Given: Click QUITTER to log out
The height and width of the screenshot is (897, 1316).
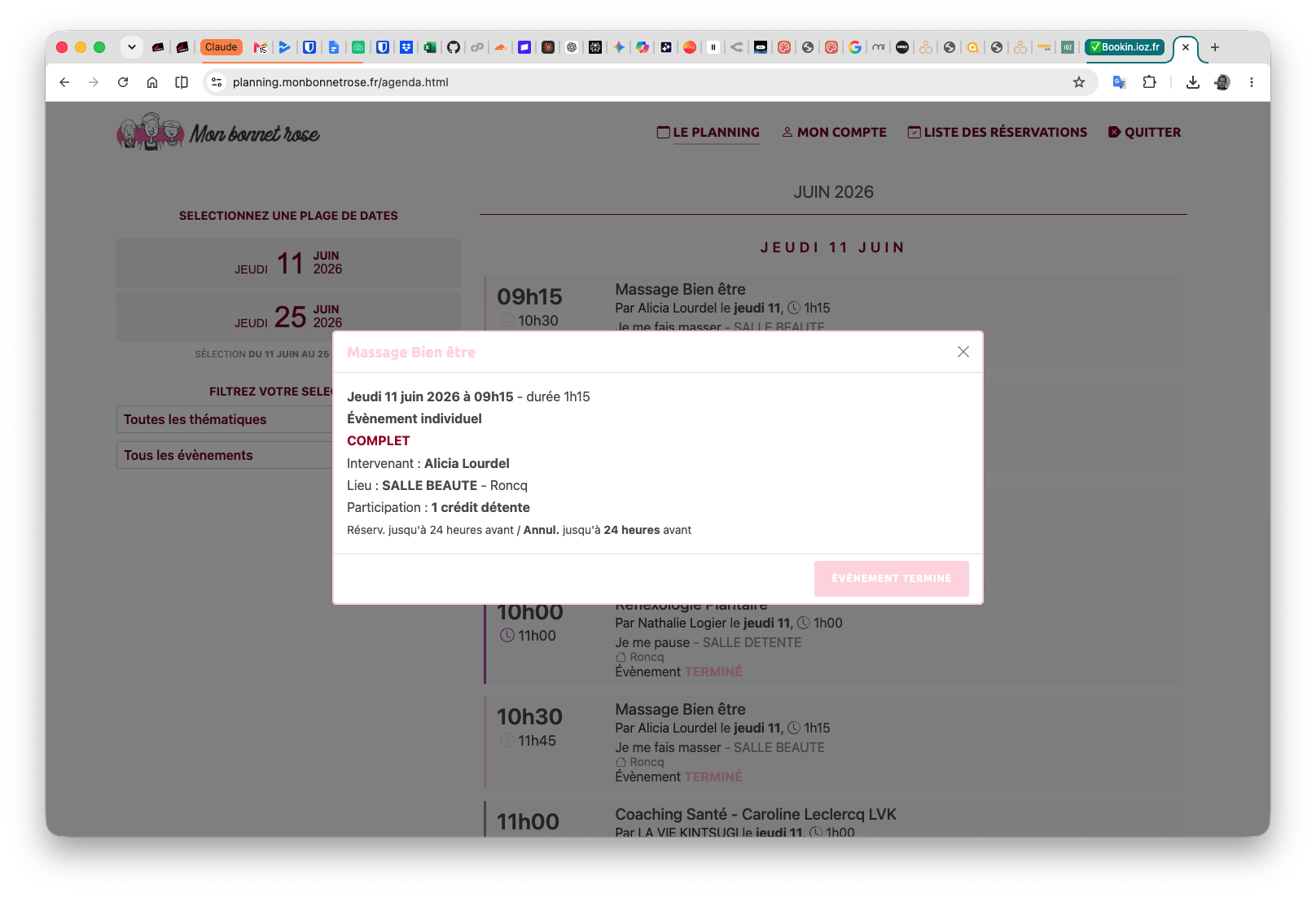Looking at the screenshot, I should click(x=1144, y=132).
